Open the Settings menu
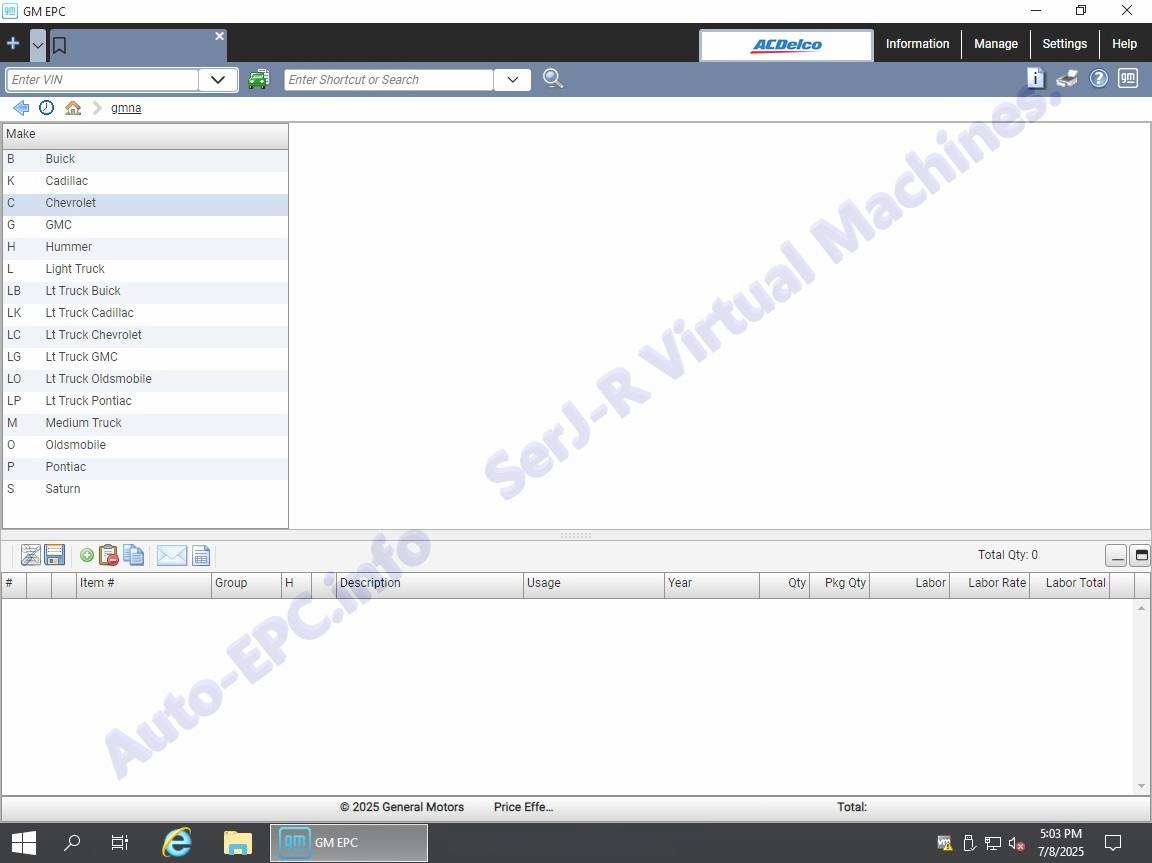Image resolution: width=1152 pixels, height=863 pixels. pos(1064,44)
